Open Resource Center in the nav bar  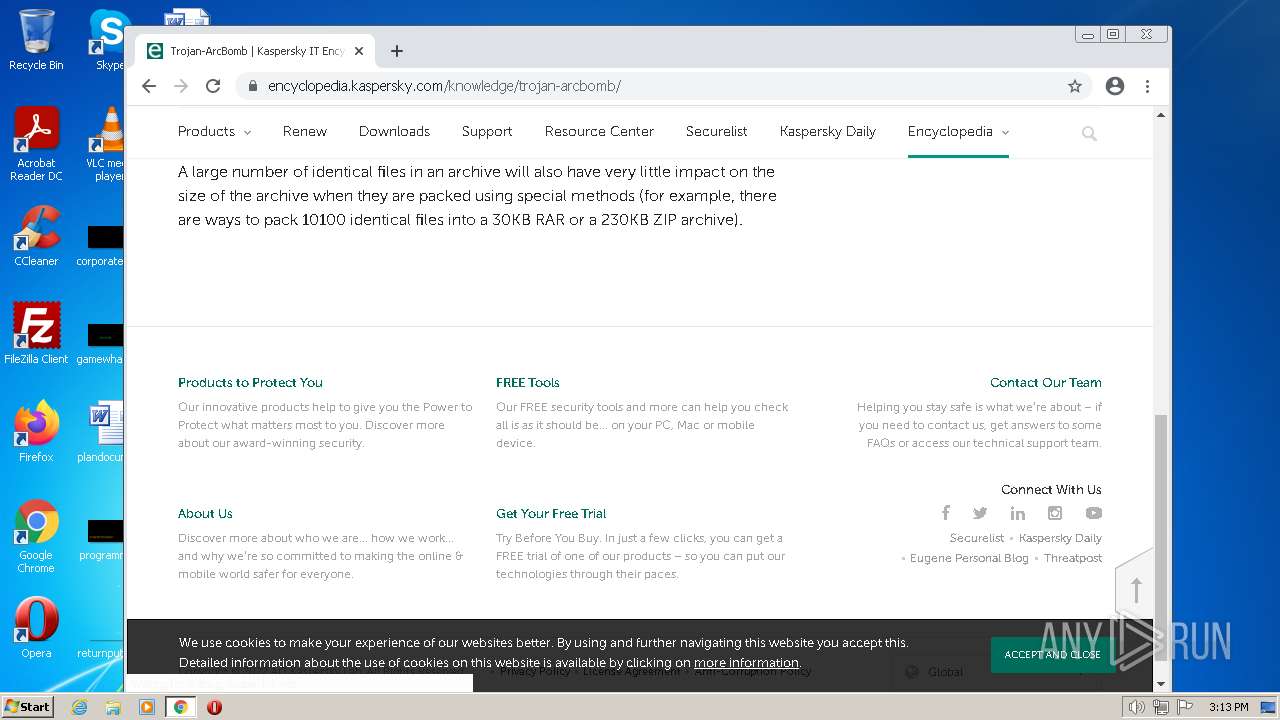599,131
